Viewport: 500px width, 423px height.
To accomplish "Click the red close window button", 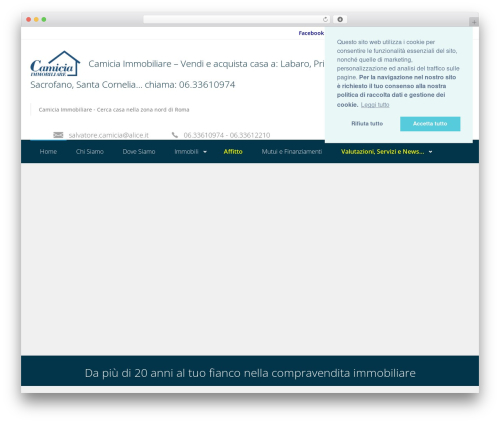I will pos(29,19).
